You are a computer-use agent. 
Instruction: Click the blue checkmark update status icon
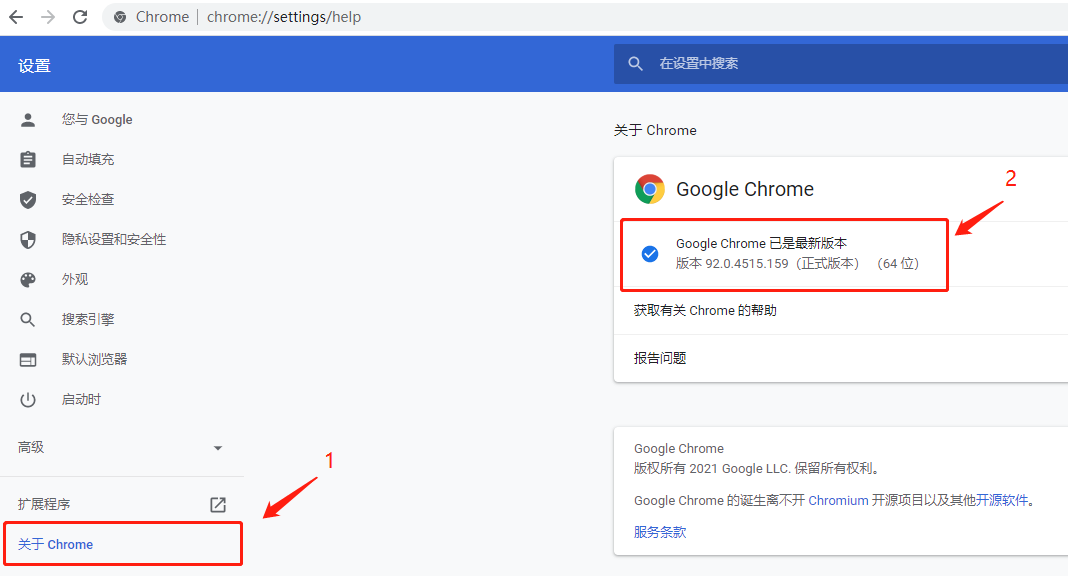(x=650, y=254)
